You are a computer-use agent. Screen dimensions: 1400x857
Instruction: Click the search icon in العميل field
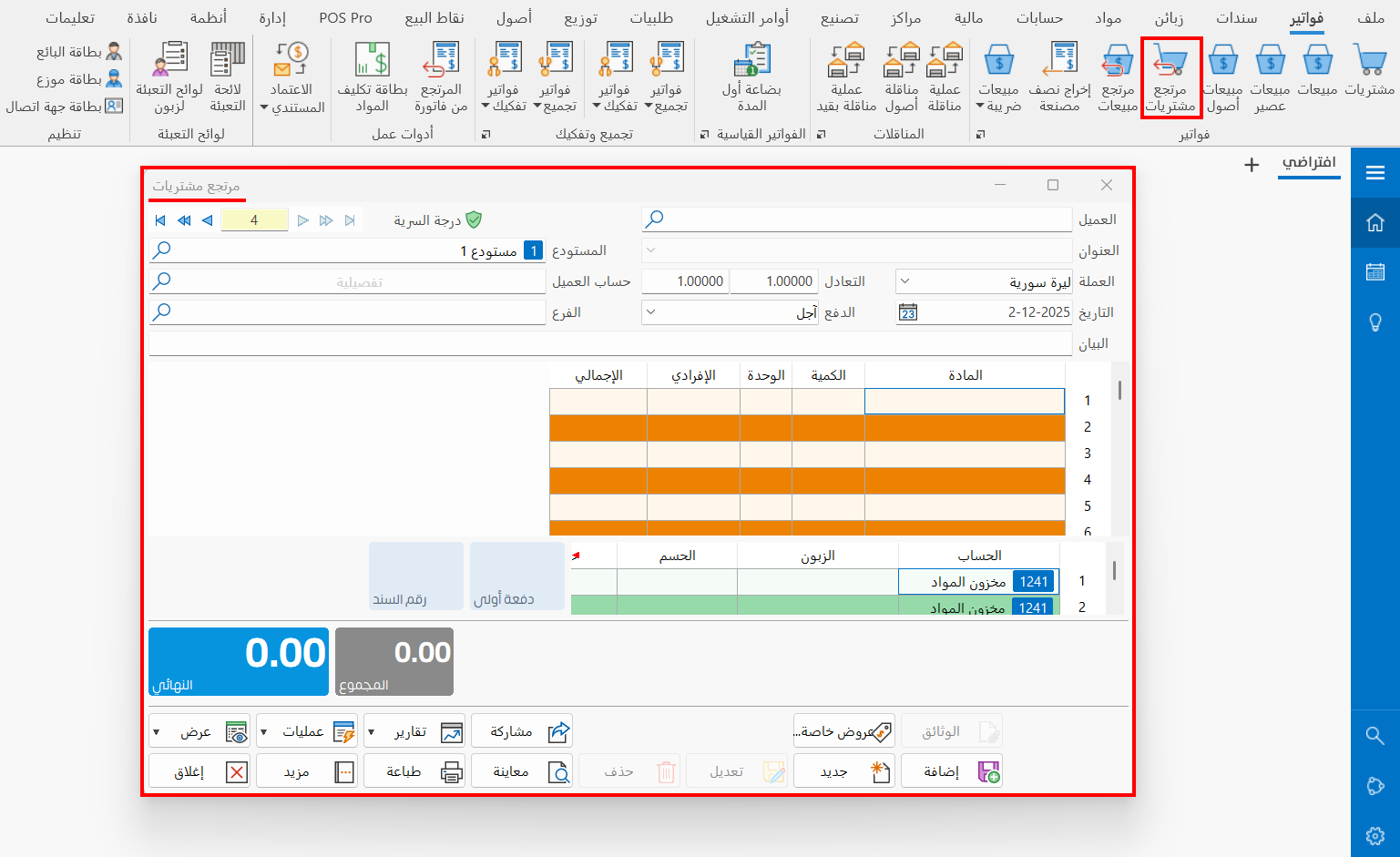tap(654, 219)
